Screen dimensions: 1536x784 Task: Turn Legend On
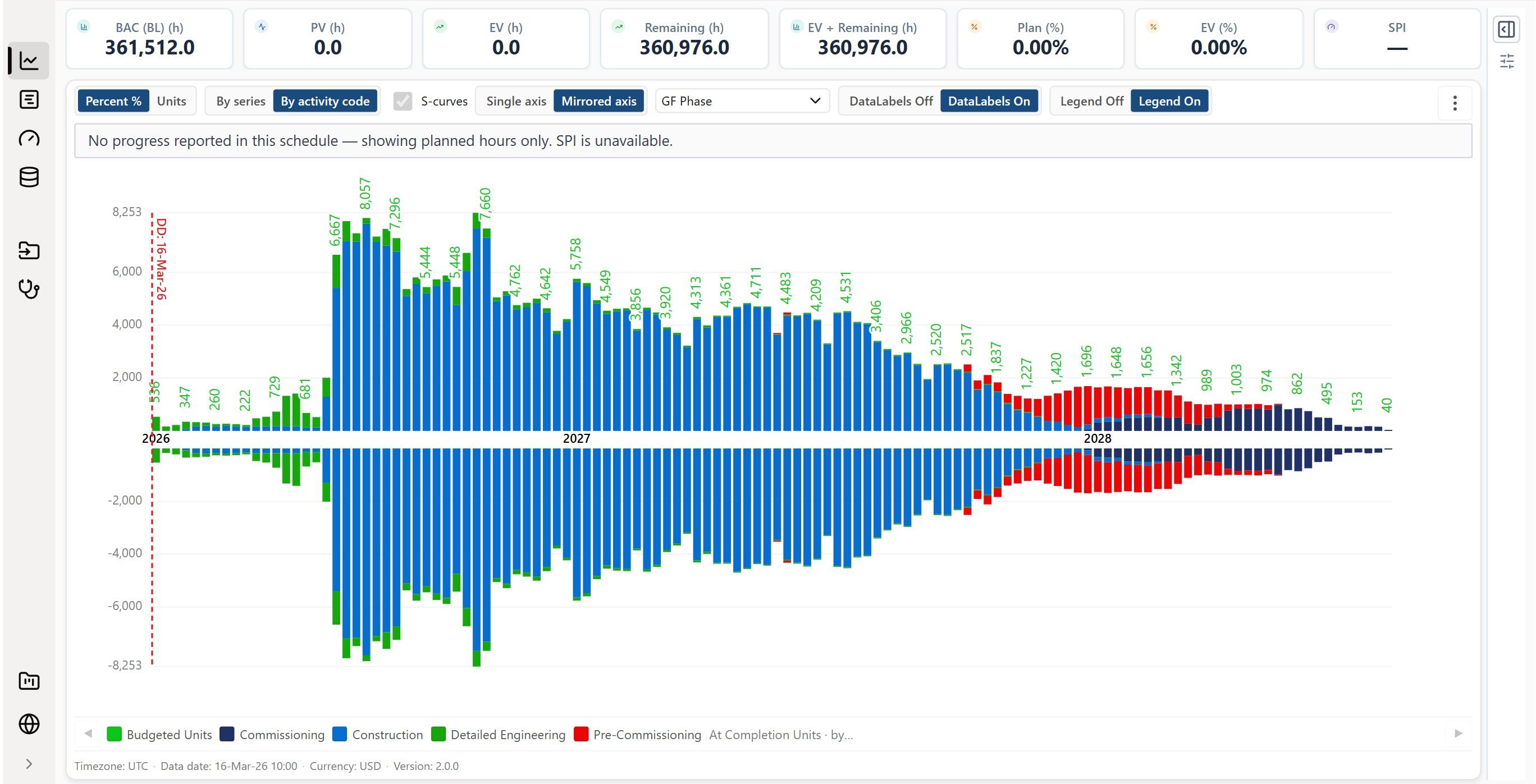point(1169,101)
